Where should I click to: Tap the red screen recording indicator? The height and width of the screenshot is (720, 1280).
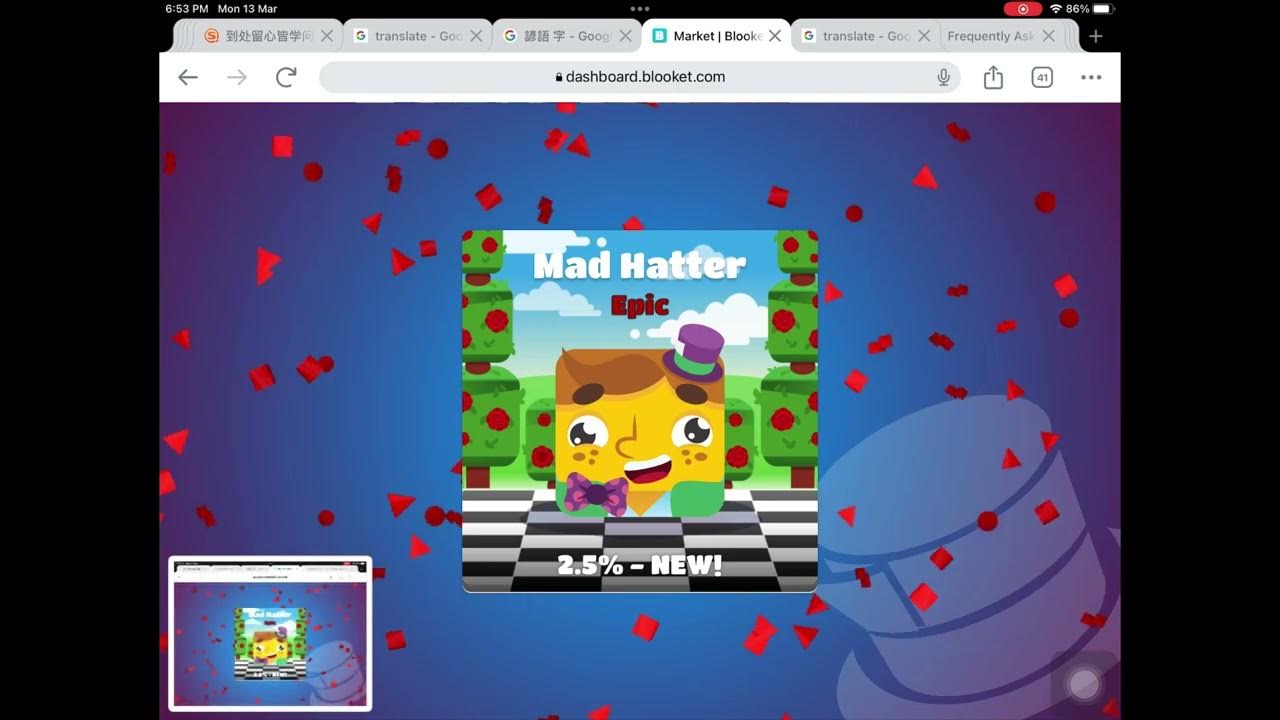(x=1022, y=8)
